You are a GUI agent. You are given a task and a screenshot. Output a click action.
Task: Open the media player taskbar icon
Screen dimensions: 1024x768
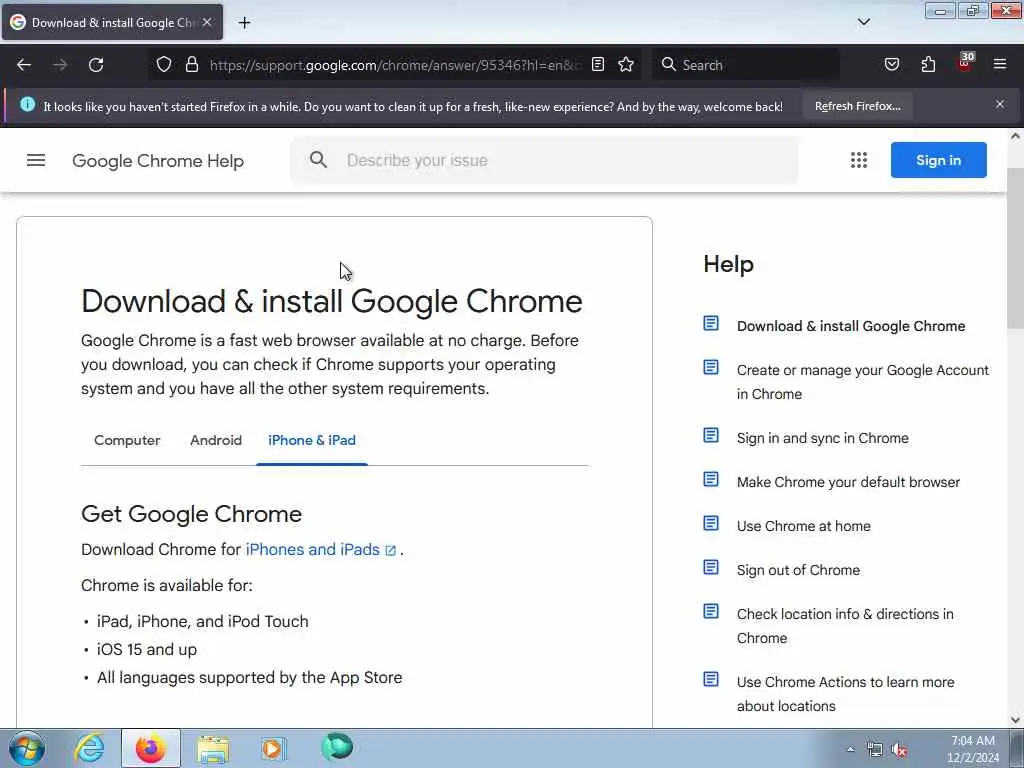(273, 748)
